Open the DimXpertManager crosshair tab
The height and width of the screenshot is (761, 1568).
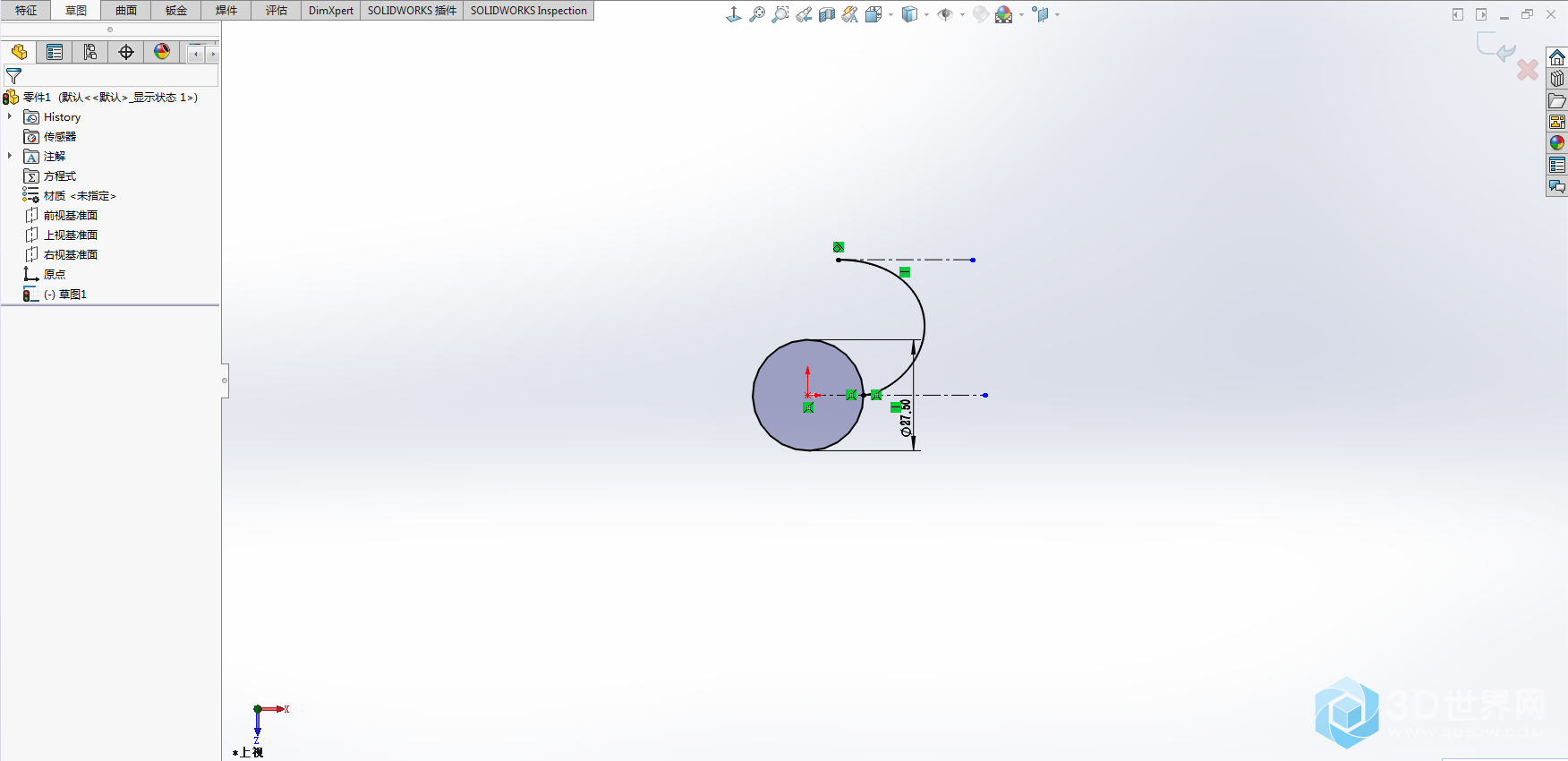[126, 52]
